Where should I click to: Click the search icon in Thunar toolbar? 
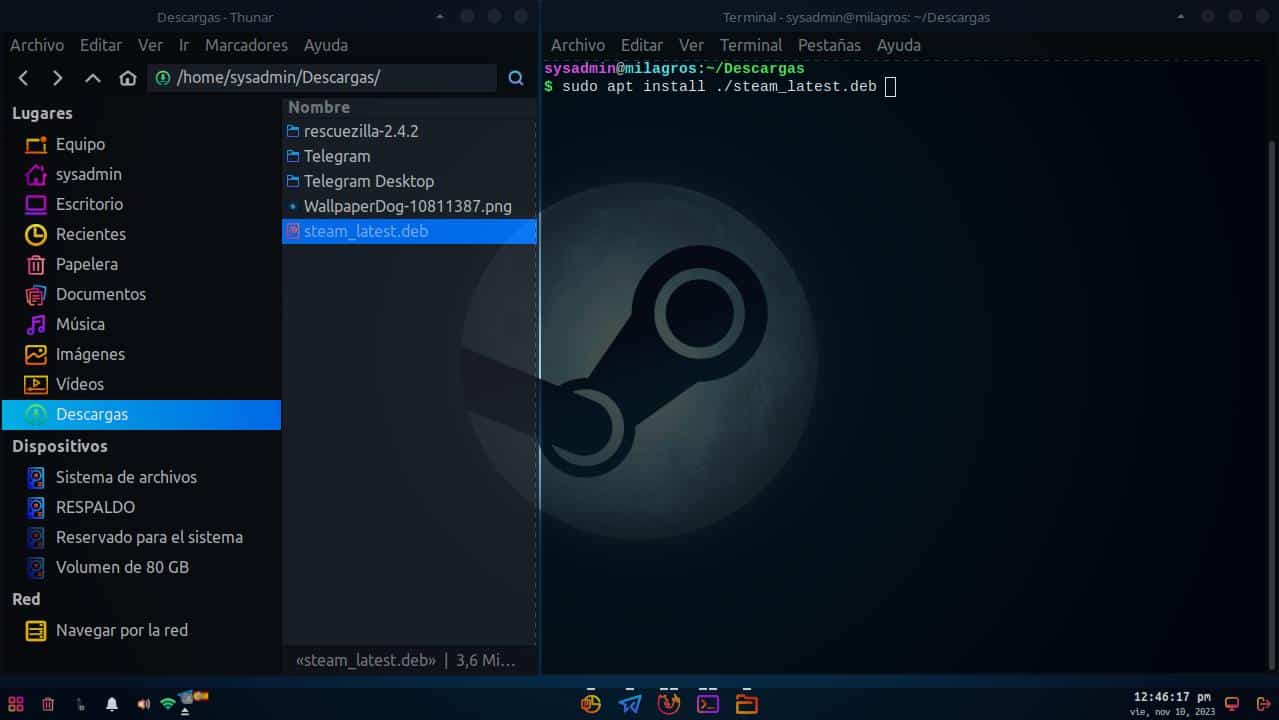[516, 78]
